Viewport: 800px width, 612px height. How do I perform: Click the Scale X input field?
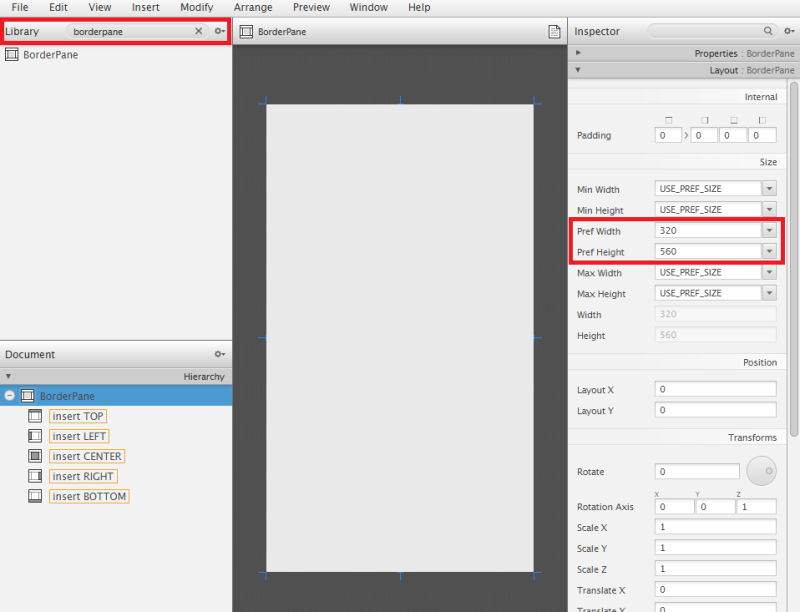pyautogui.click(x=715, y=527)
